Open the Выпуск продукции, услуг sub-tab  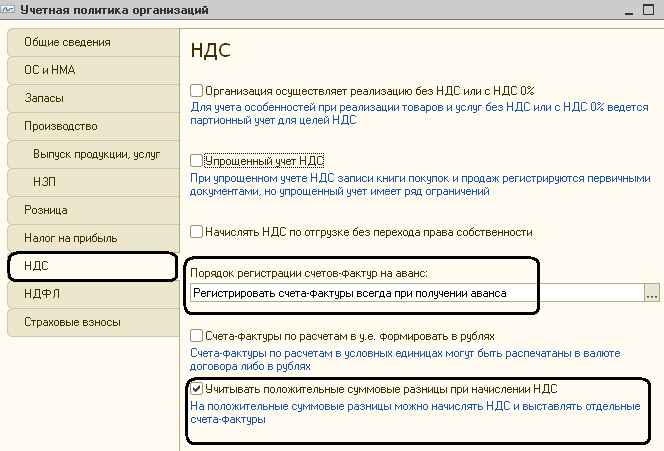[x=93, y=154]
